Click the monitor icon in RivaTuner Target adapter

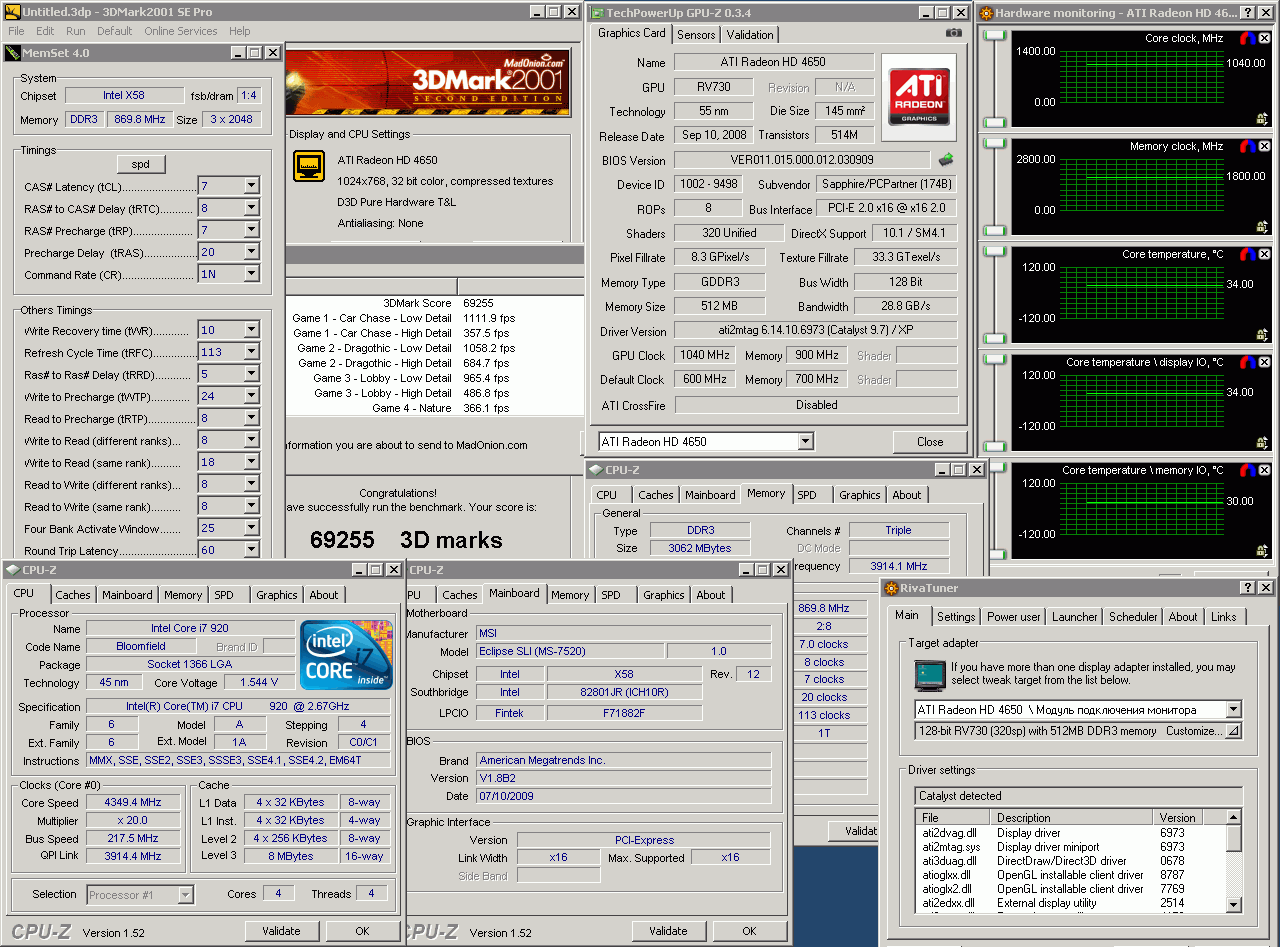pyautogui.click(x=930, y=674)
